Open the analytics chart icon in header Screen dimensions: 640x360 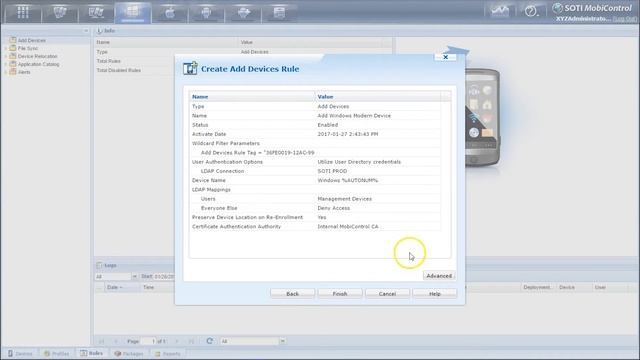500,11
